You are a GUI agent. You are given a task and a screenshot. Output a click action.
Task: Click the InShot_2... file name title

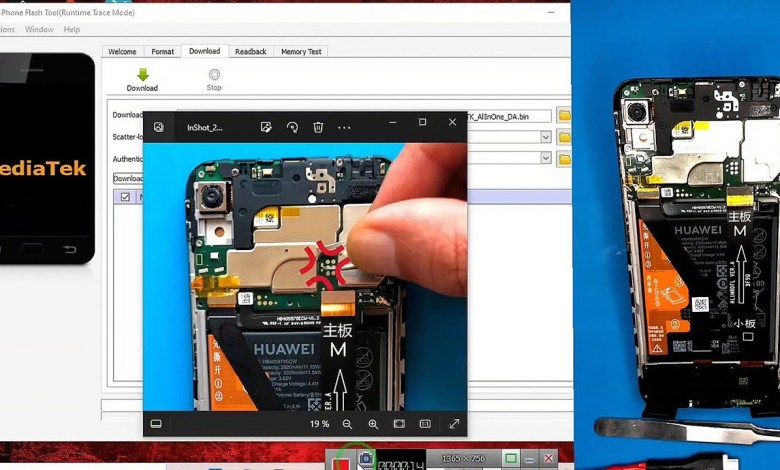pyautogui.click(x=205, y=128)
